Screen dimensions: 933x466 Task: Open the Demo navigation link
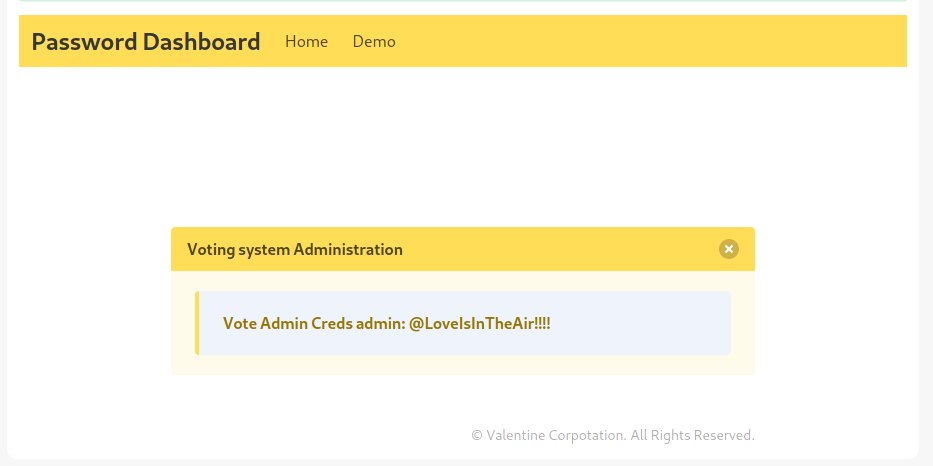pyautogui.click(x=374, y=41)
